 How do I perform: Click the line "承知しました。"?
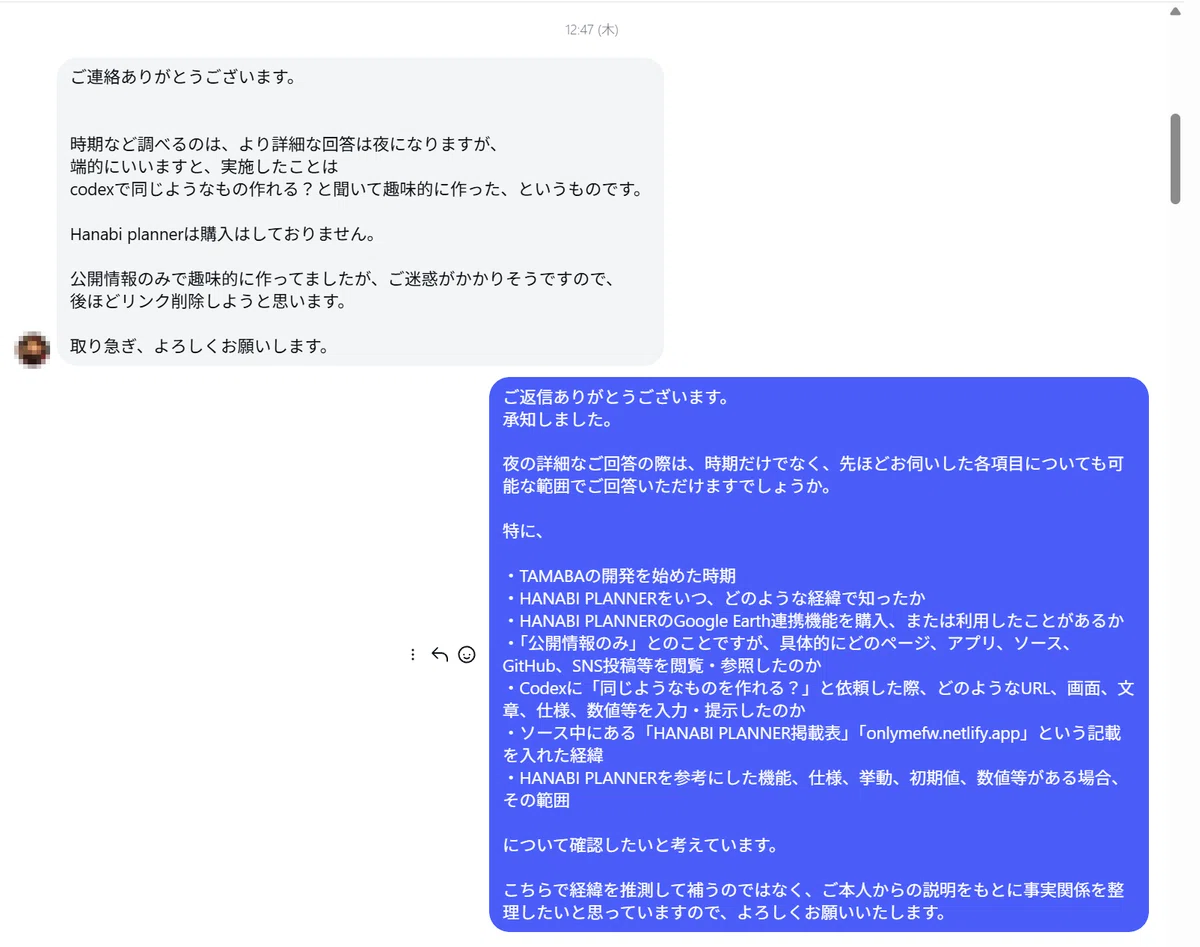point(558,419)
